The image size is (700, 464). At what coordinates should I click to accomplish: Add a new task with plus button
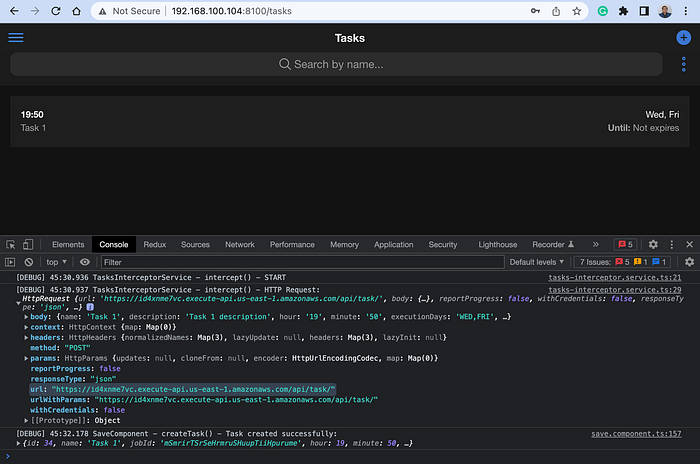(x=683, y=38)
